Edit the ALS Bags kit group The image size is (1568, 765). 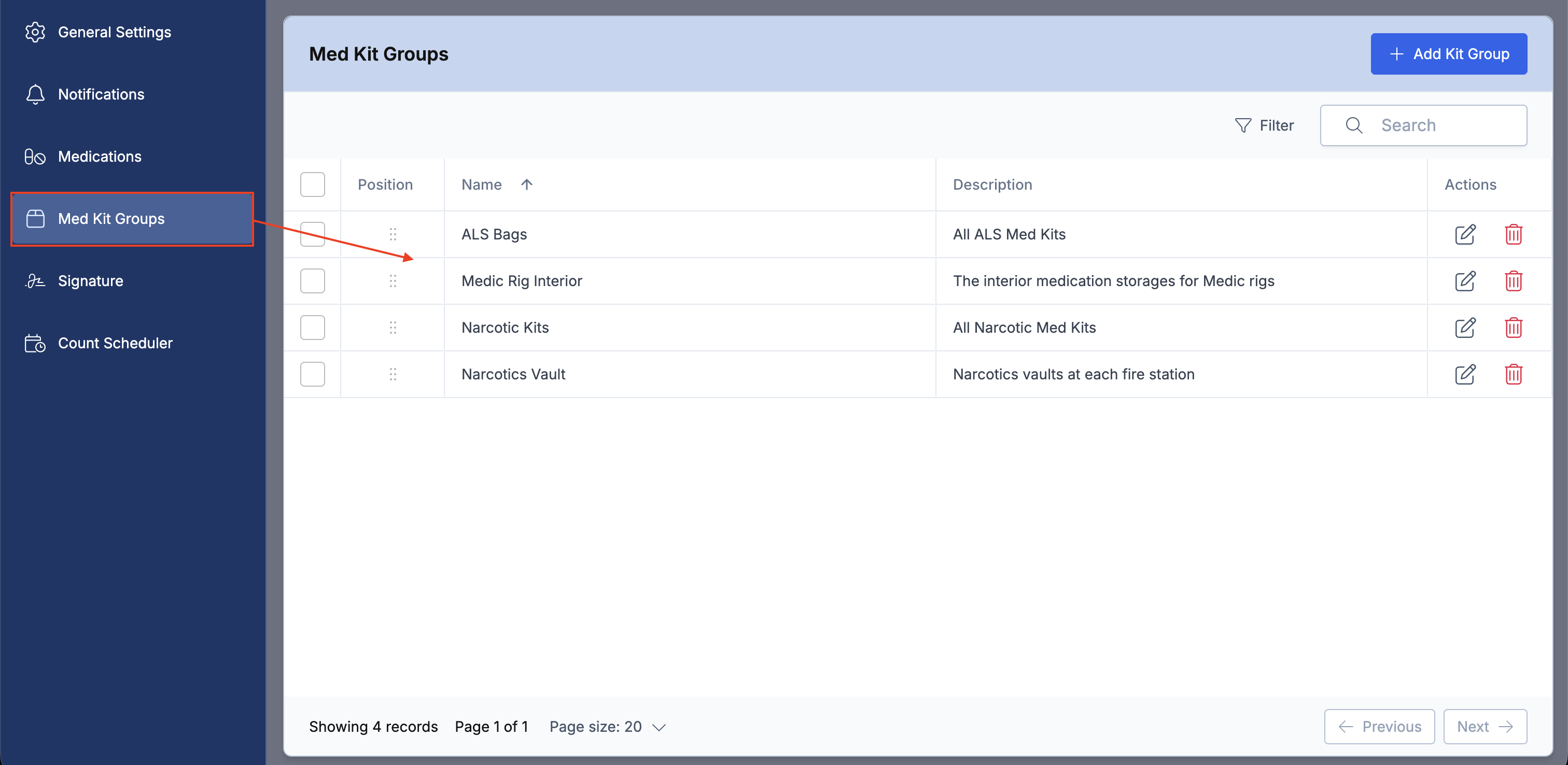click(x=1464, y=234)
